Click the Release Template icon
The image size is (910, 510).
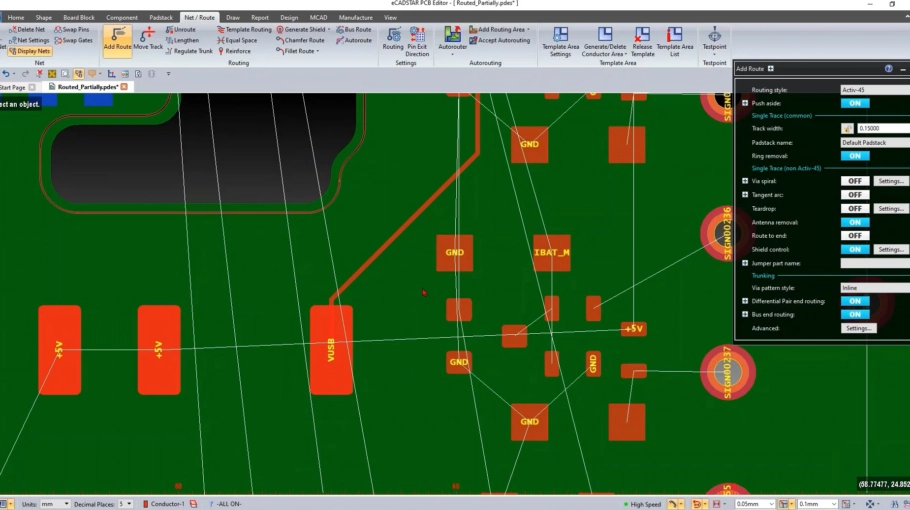point(642,40)
